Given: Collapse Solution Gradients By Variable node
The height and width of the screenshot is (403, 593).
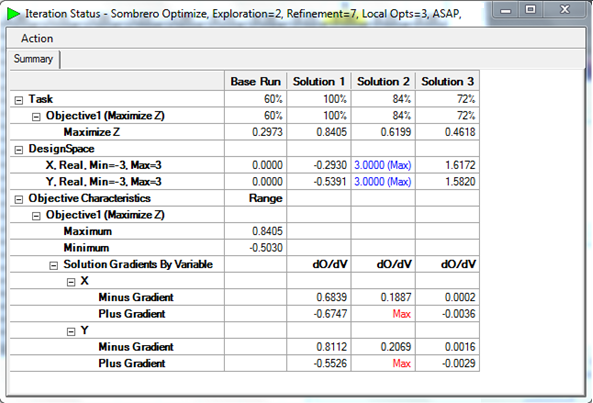Looking at the screenshot, I should coord(54,266).
